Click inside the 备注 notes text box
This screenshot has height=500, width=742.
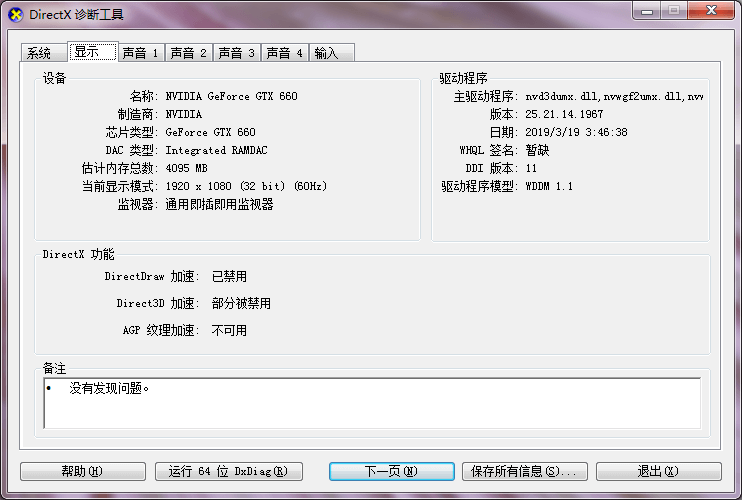(x=372, y=403)
